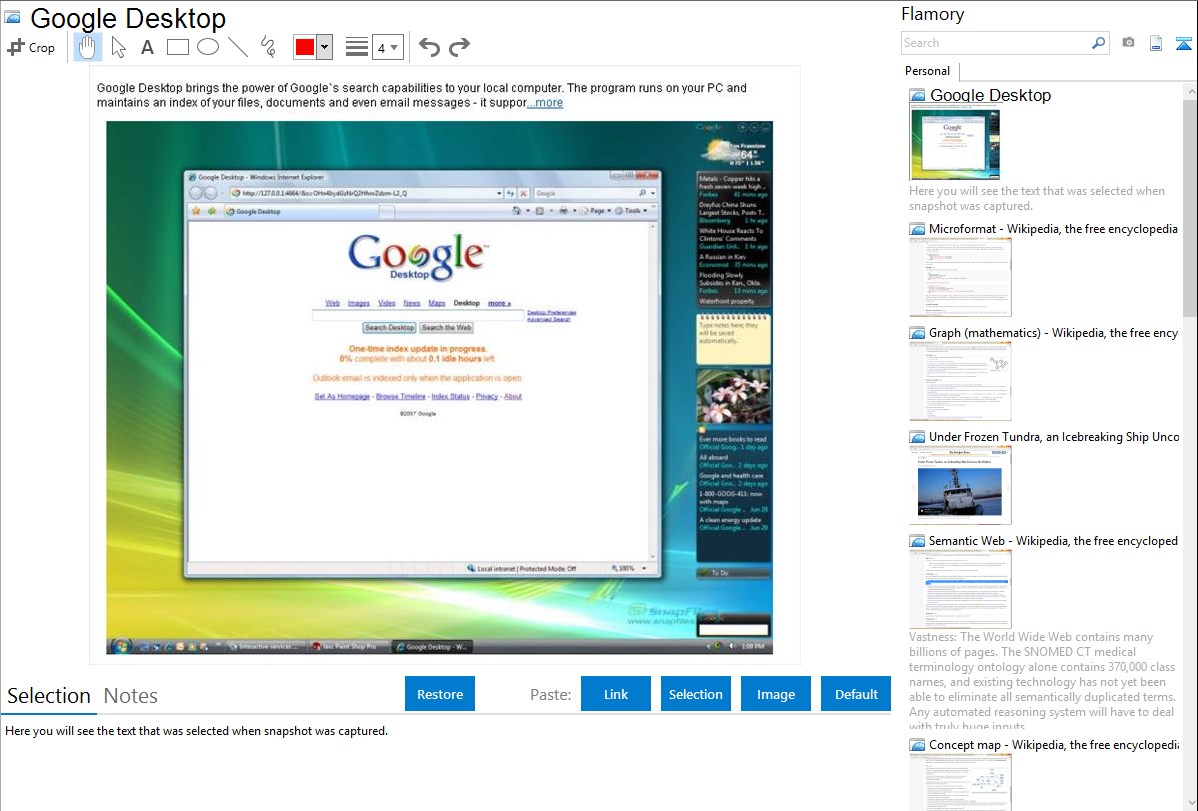Open the color picker dropdown arrow
Screen dimensions: 1198x811
(x=324, y=47)
